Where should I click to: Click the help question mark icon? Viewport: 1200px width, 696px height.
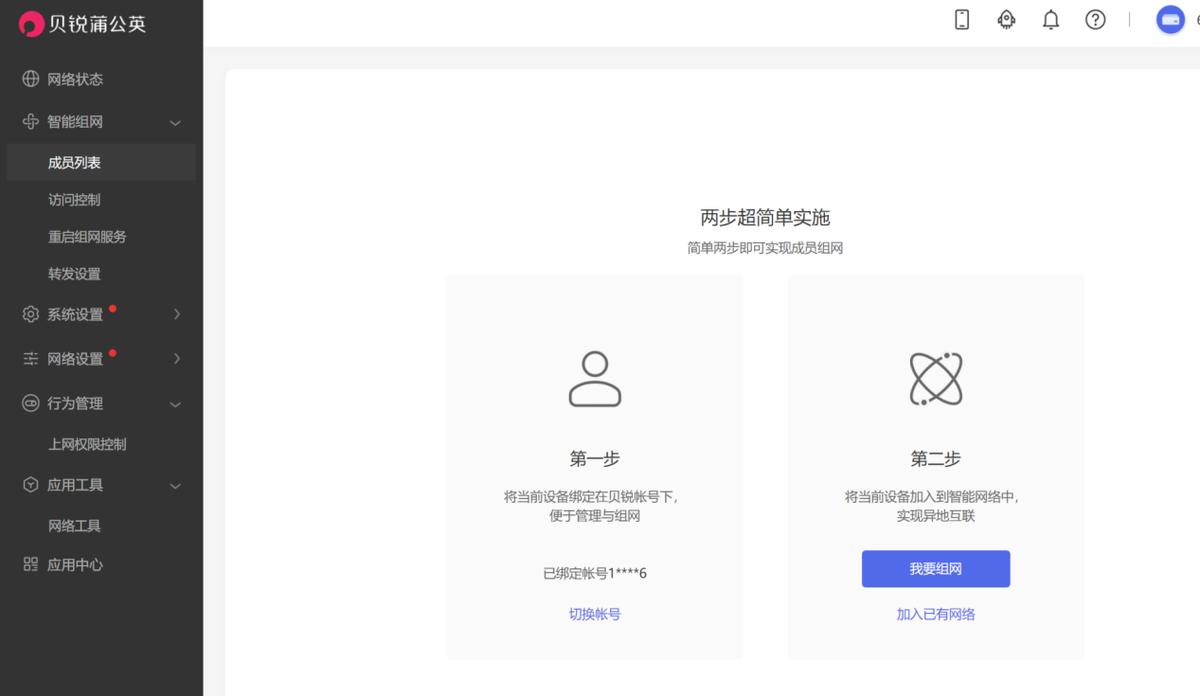point(1095,19)
